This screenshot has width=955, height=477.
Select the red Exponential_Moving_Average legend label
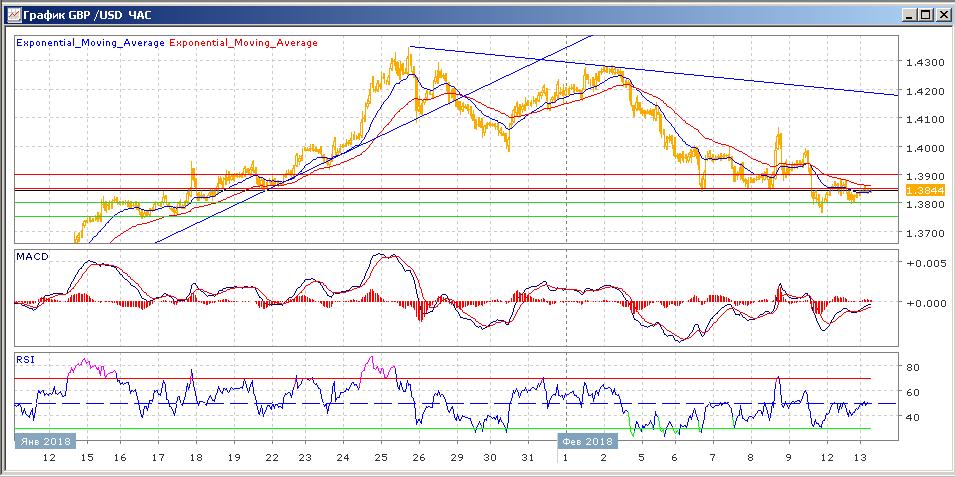(x=245, y=43)
